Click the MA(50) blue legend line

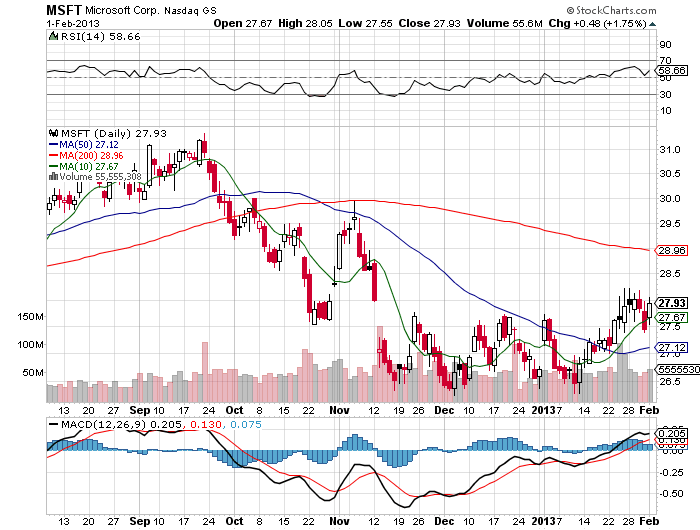53,145
